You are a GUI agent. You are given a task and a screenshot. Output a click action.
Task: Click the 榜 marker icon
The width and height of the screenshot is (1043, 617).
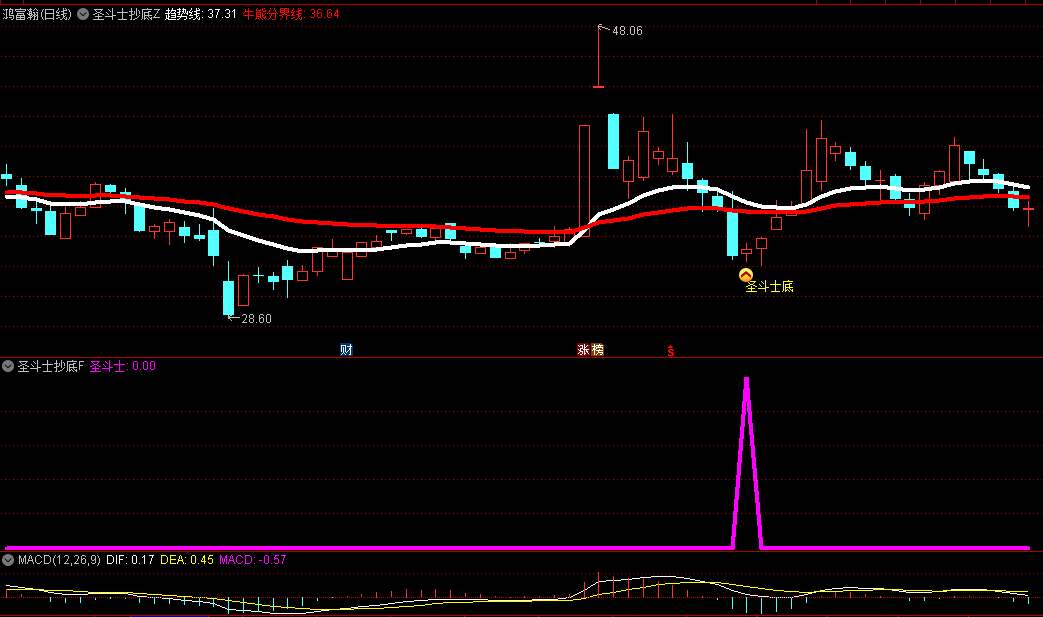(x=597, y=350)
